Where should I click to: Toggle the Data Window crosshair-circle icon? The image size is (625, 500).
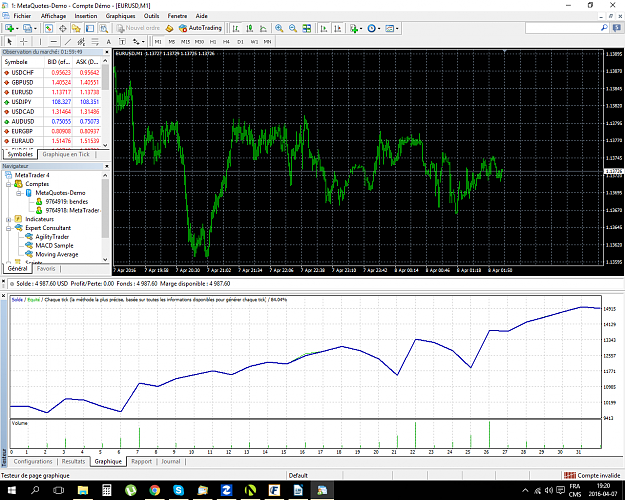tap(63, 28)
